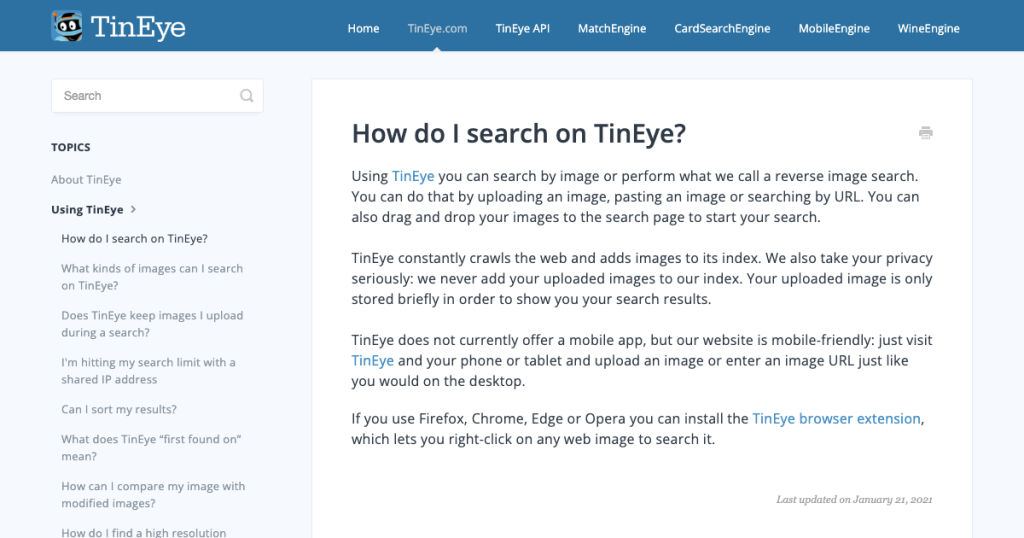Open 'I'm hitting my search limit' article
The height and width of the screenshot is (538, 1024).
[148, 371]
